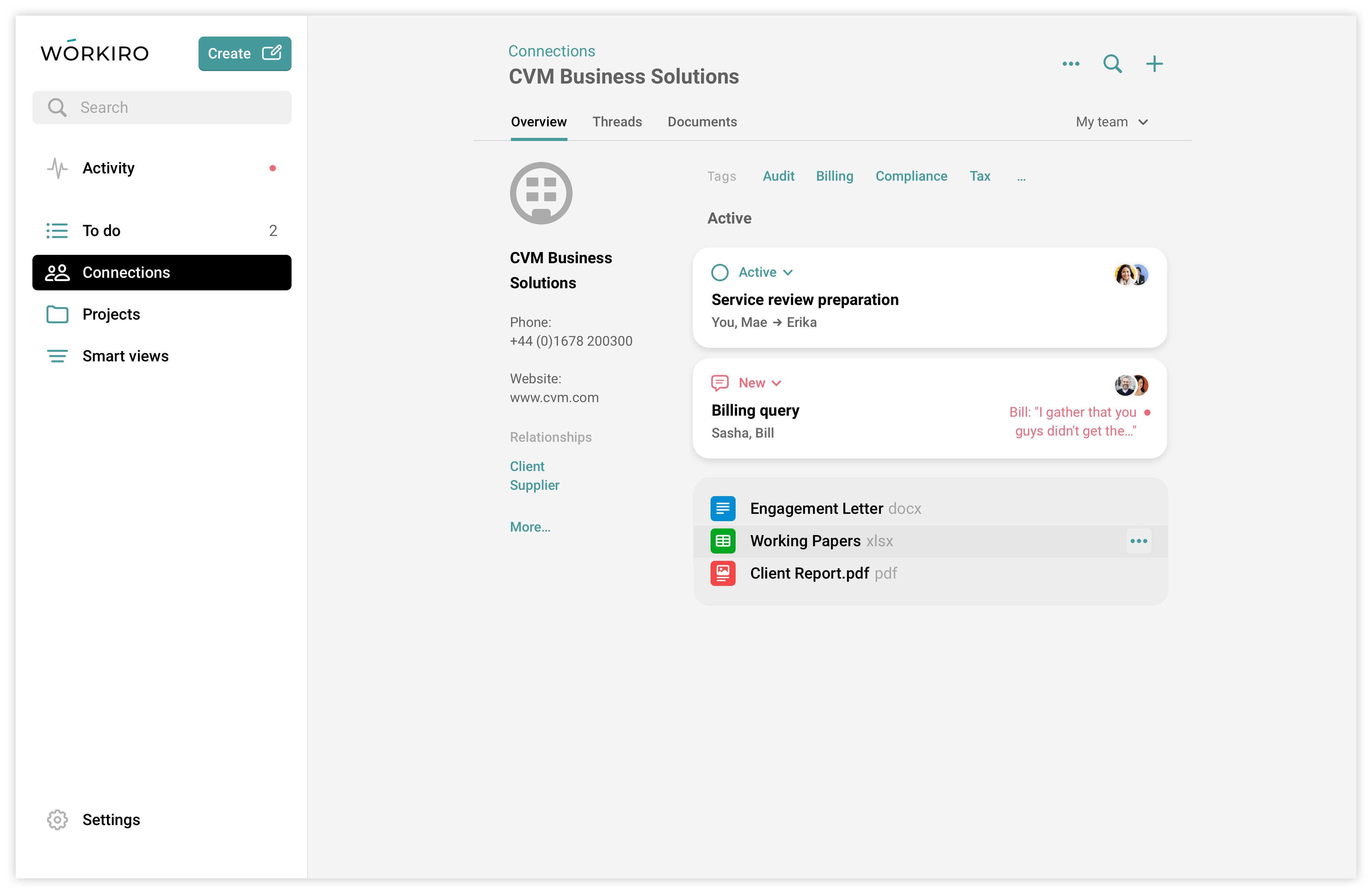Switch to the Overview tab
Image resolution: width=1372 pixels, height=894 pixels.
538,121
